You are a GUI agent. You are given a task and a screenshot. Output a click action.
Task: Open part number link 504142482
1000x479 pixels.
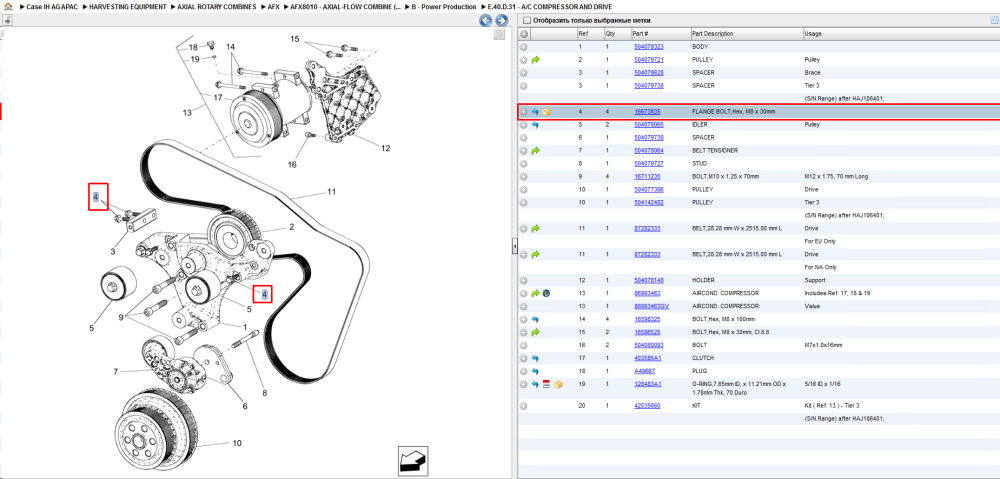[x=649, y=202]
